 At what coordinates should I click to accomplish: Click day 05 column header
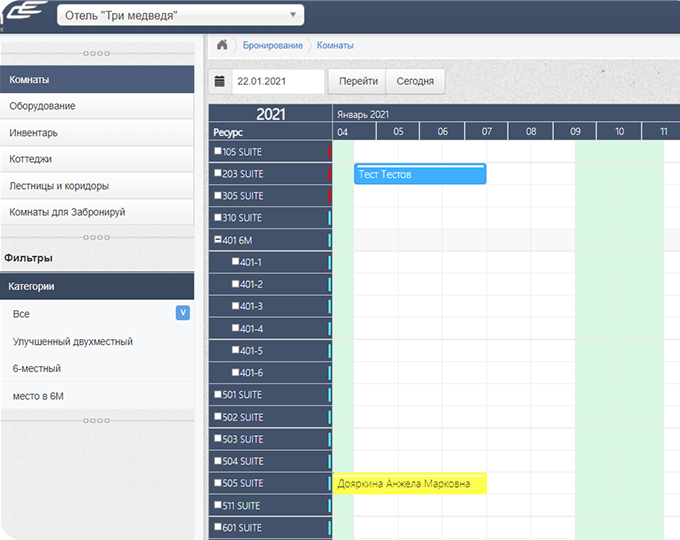(x=398, y=131)
